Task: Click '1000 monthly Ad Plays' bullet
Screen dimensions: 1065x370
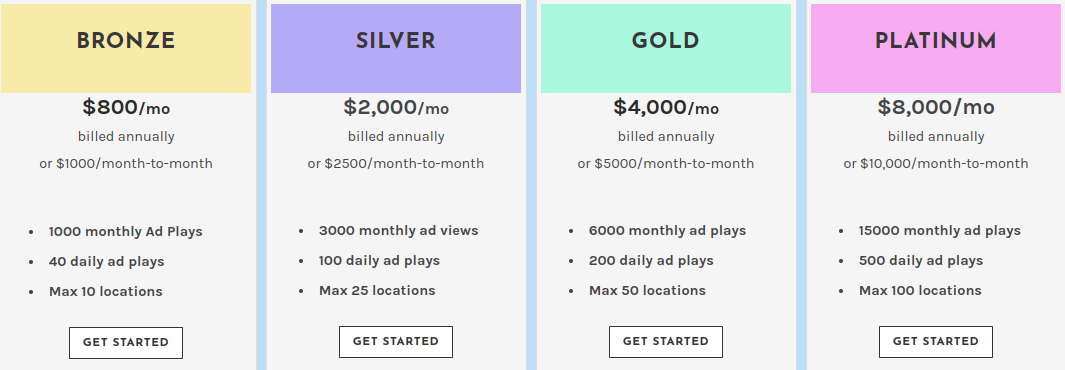Action: (126, 232)
